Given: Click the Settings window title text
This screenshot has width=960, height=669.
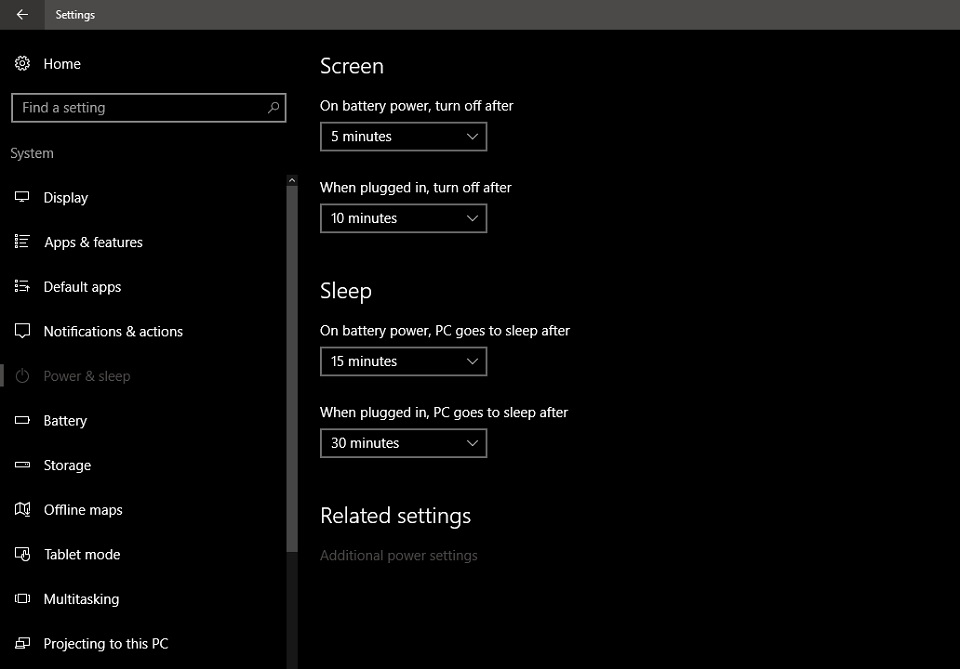Looking at the screenshot, I should pyautogui.click(x=75, y=15).
